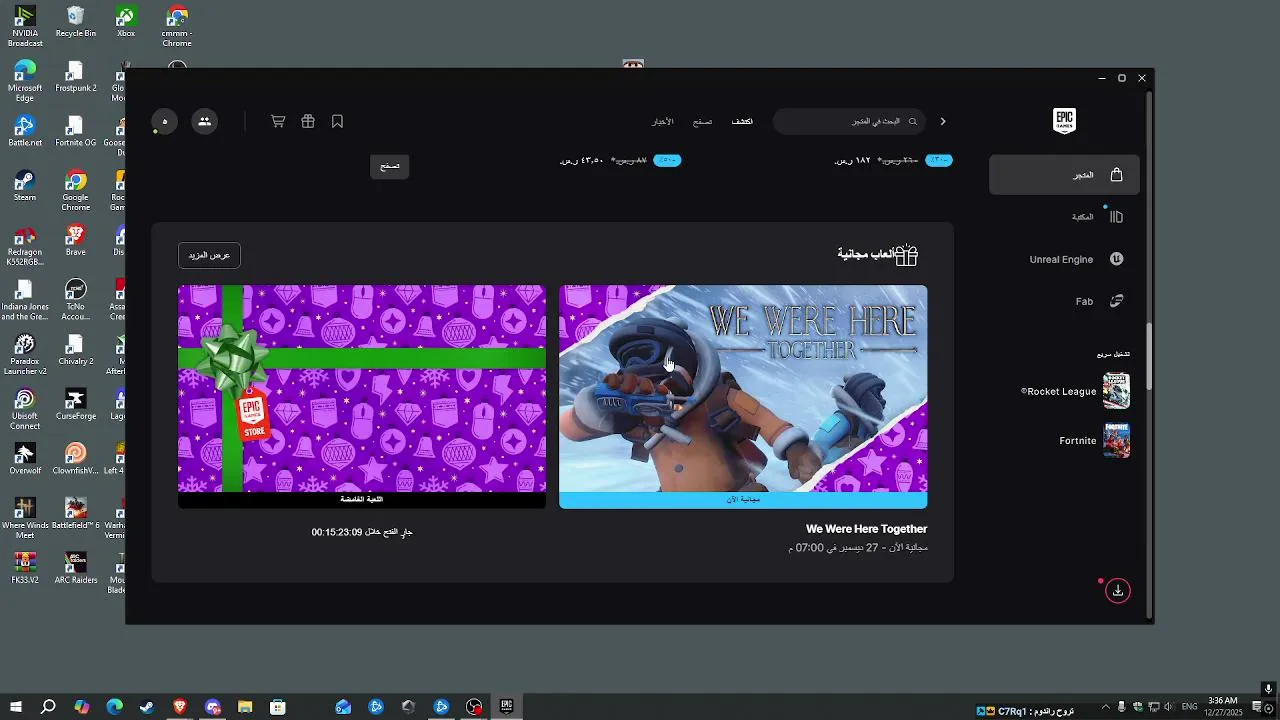
Task: Open Where Winds Meet desktop shortcut
Action: click(25, 519)
